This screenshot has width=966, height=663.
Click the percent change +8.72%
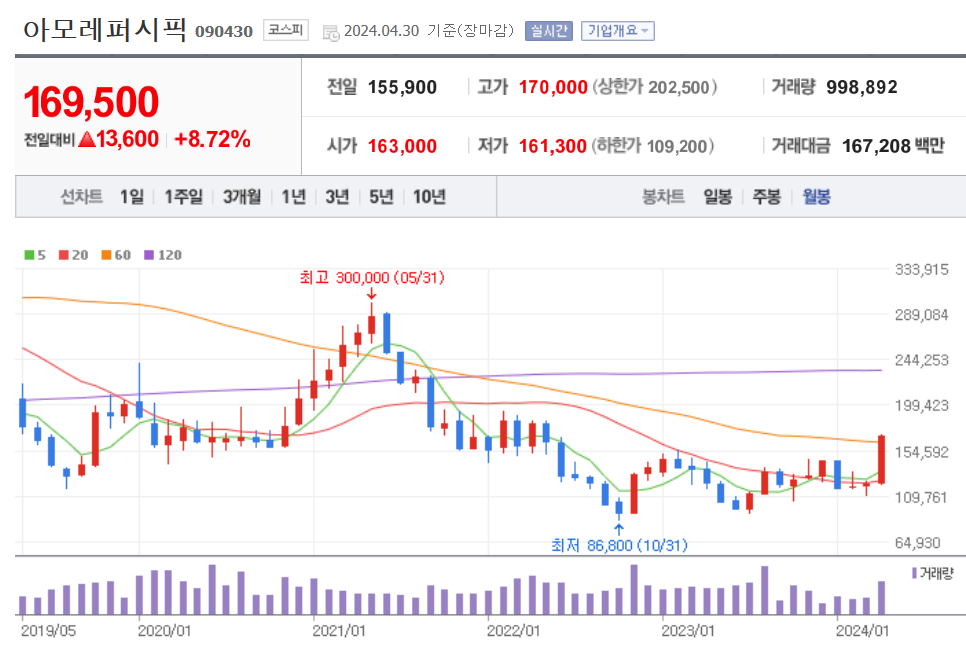pyautogui.click(x=213, y=139)
